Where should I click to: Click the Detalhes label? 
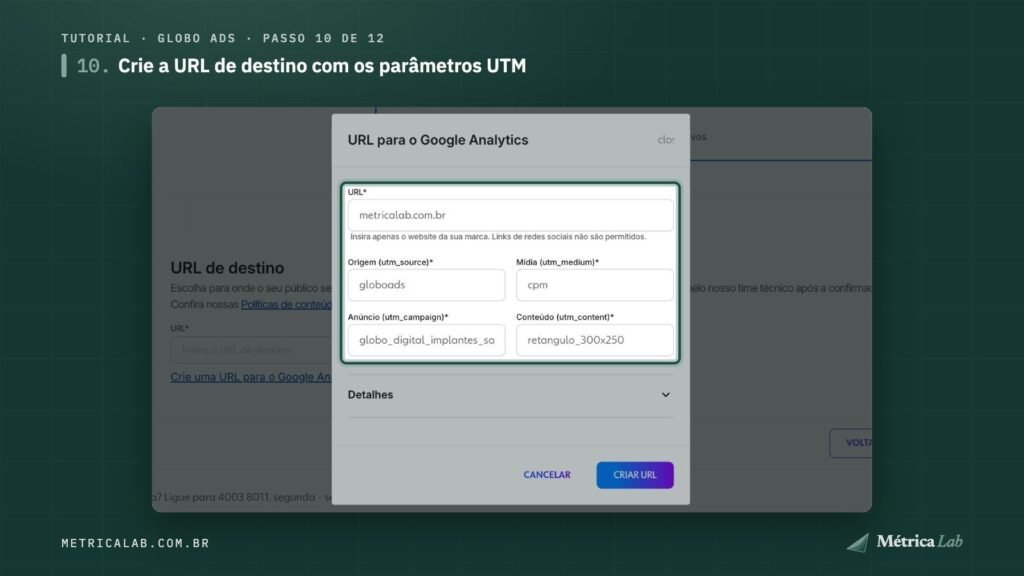370,394
